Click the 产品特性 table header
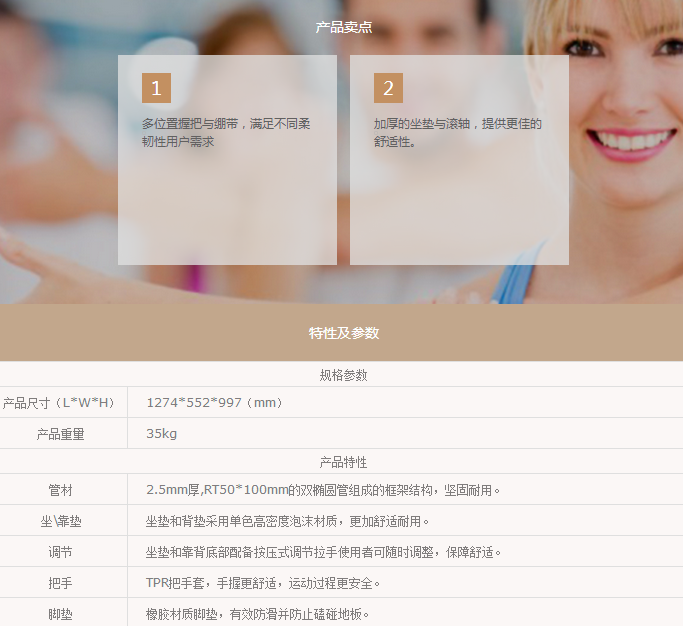 coord(343,462)
